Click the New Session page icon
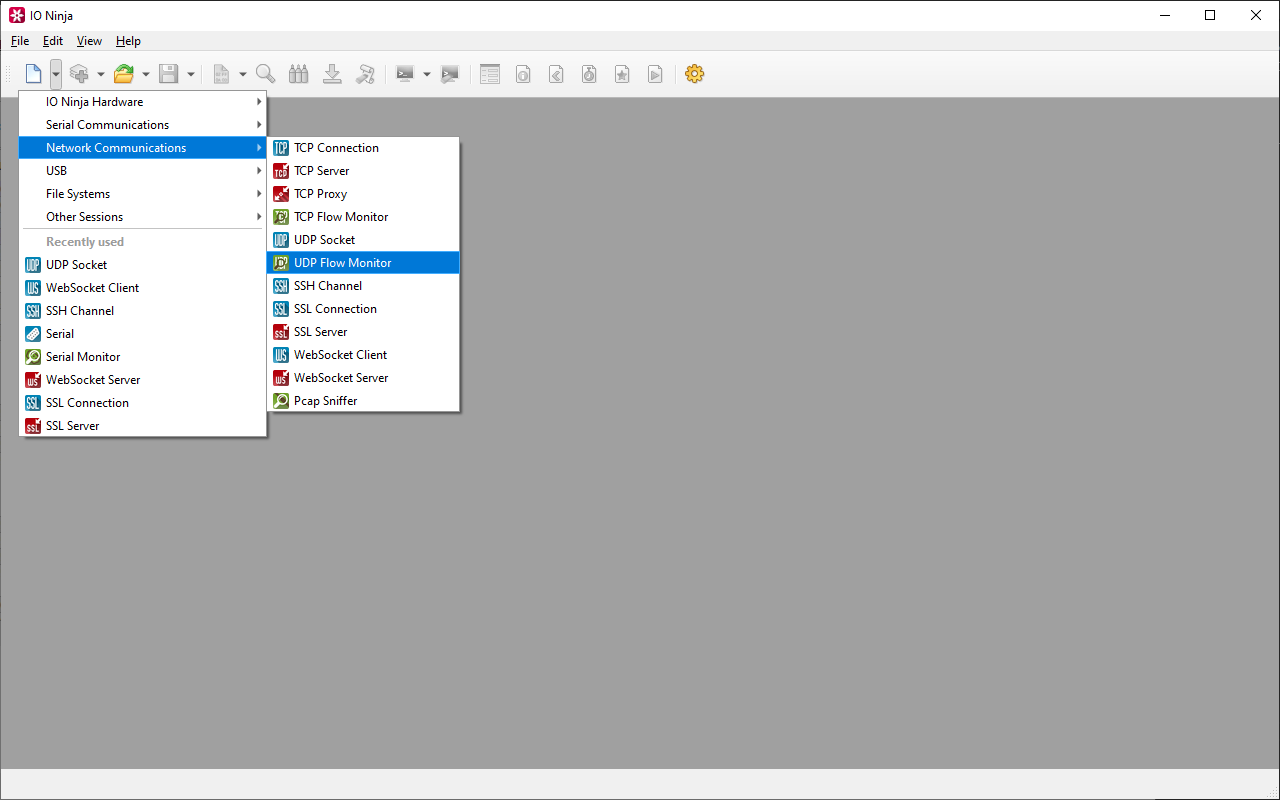 34,74
